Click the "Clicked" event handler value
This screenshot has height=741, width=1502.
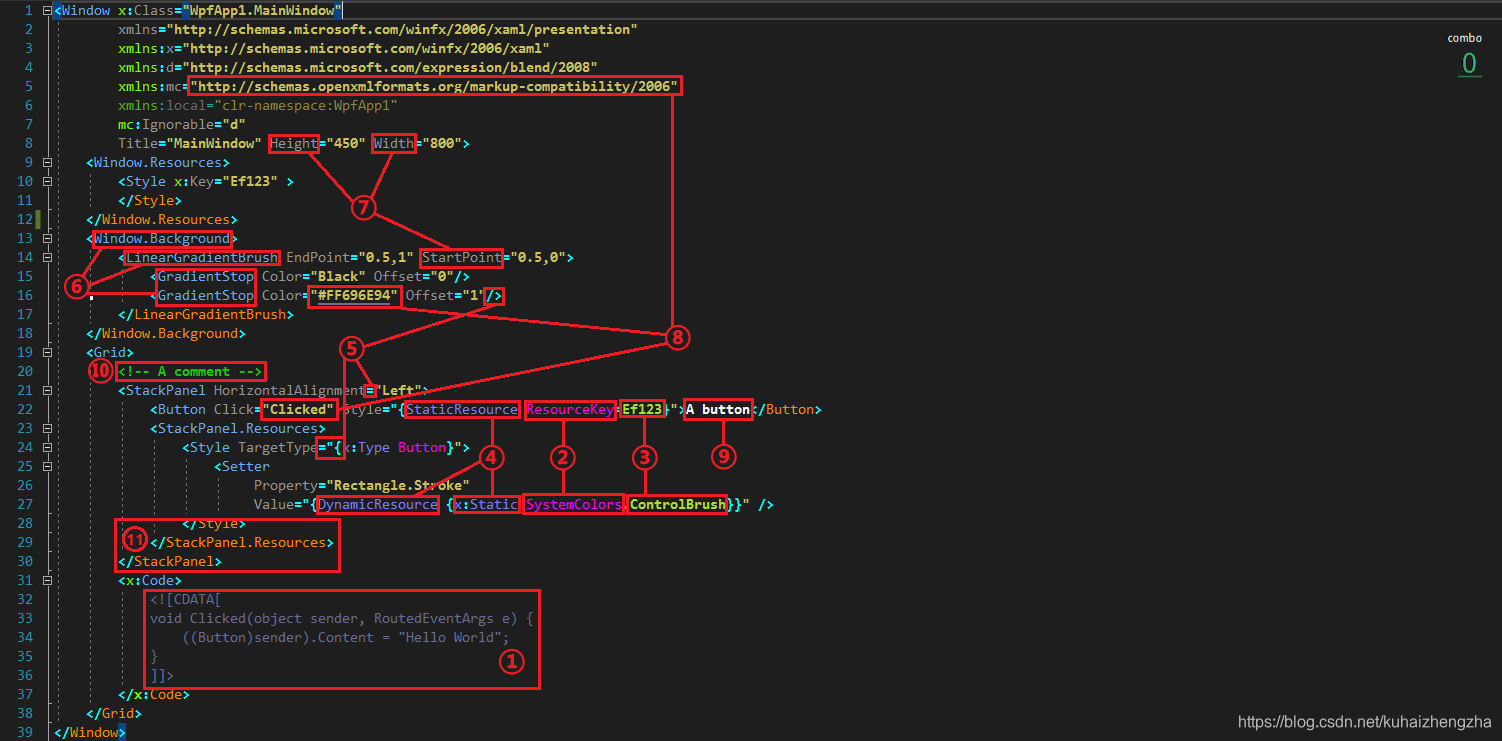point(298,410)
